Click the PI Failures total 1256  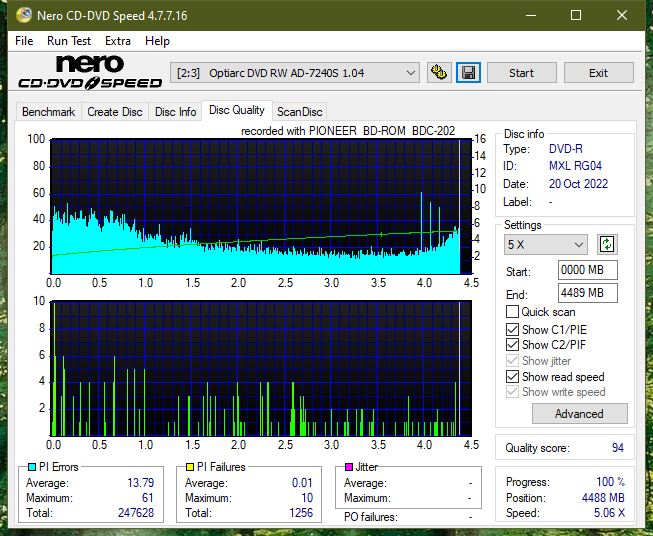pyautogui.click(x=301, y=513)
